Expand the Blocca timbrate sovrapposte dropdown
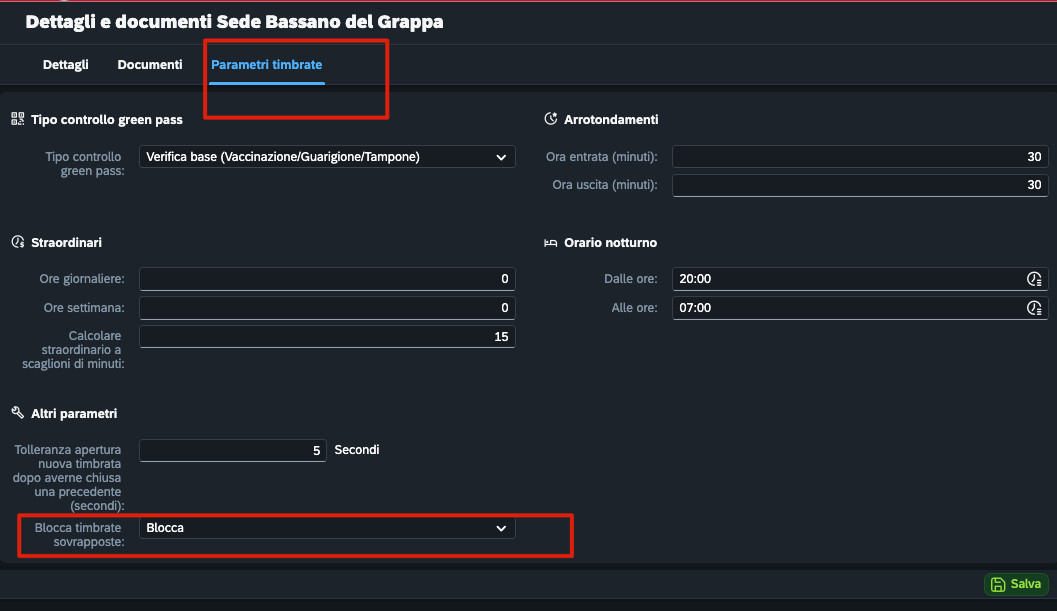The image size is (1057, 611). tap(501, 528)
